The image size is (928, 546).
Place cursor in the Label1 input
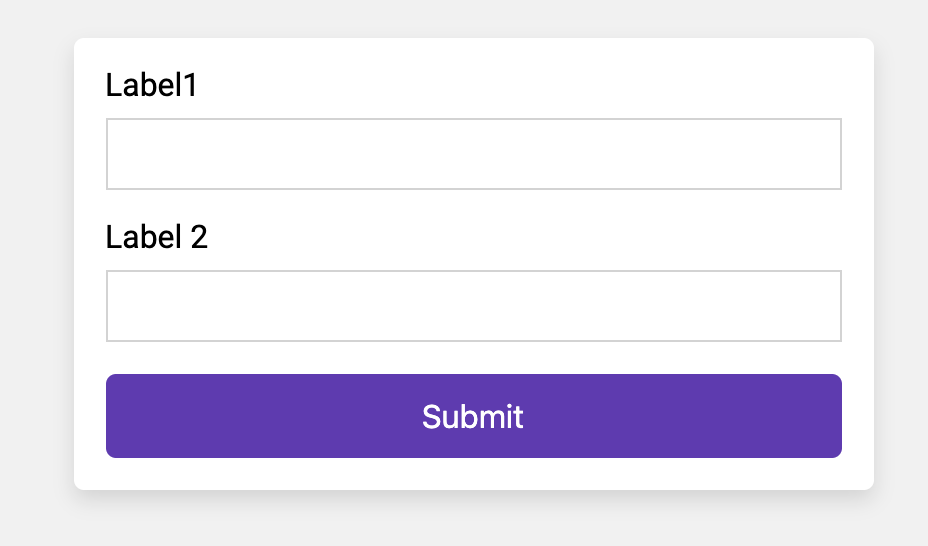pos(473,154)
